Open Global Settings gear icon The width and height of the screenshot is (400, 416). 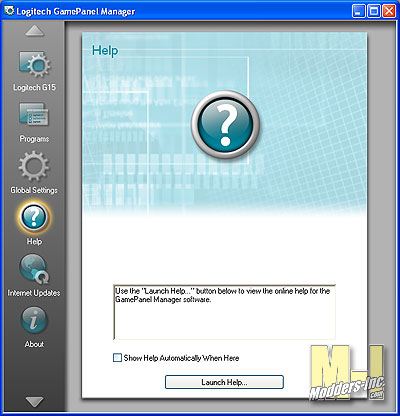(34, 166)
